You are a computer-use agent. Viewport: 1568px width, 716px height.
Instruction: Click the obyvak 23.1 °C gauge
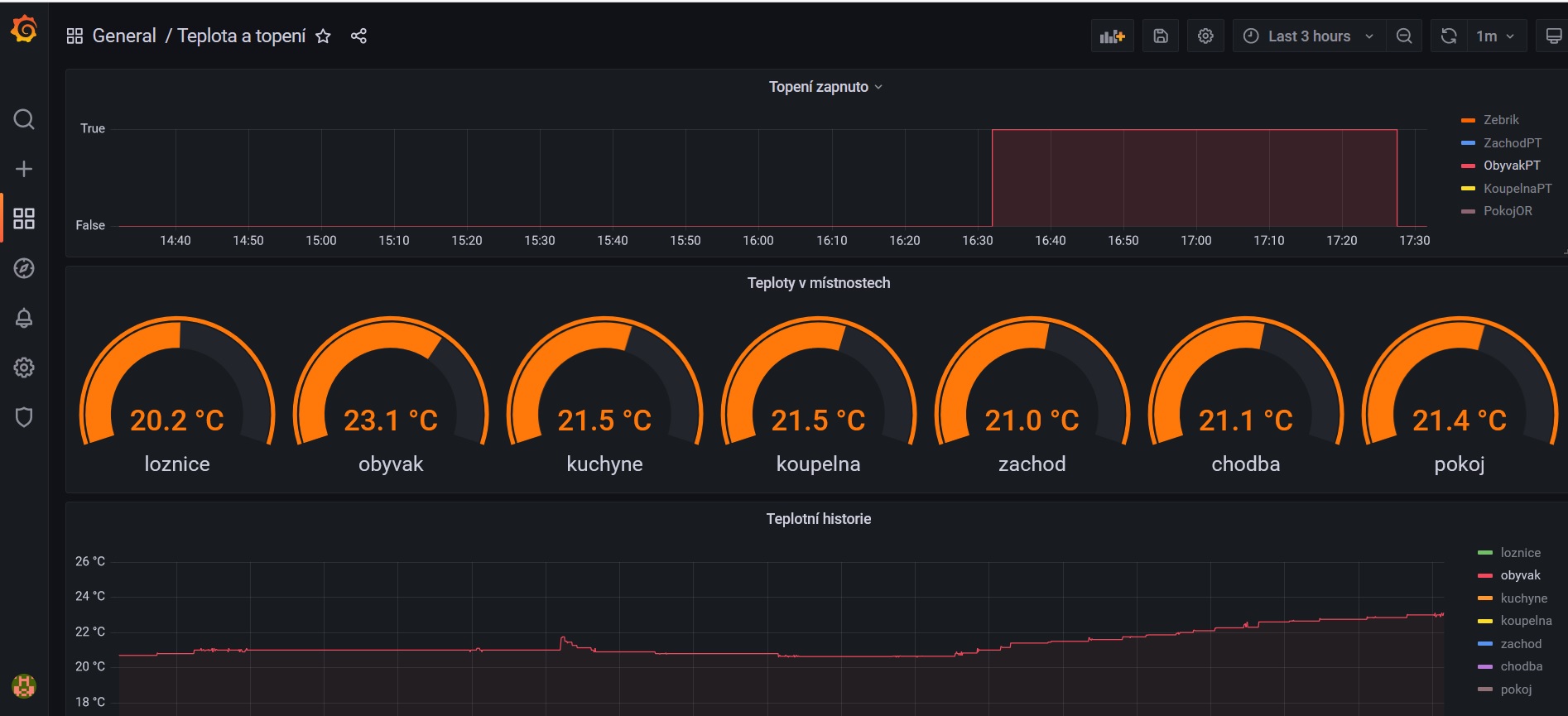point(391,396)
